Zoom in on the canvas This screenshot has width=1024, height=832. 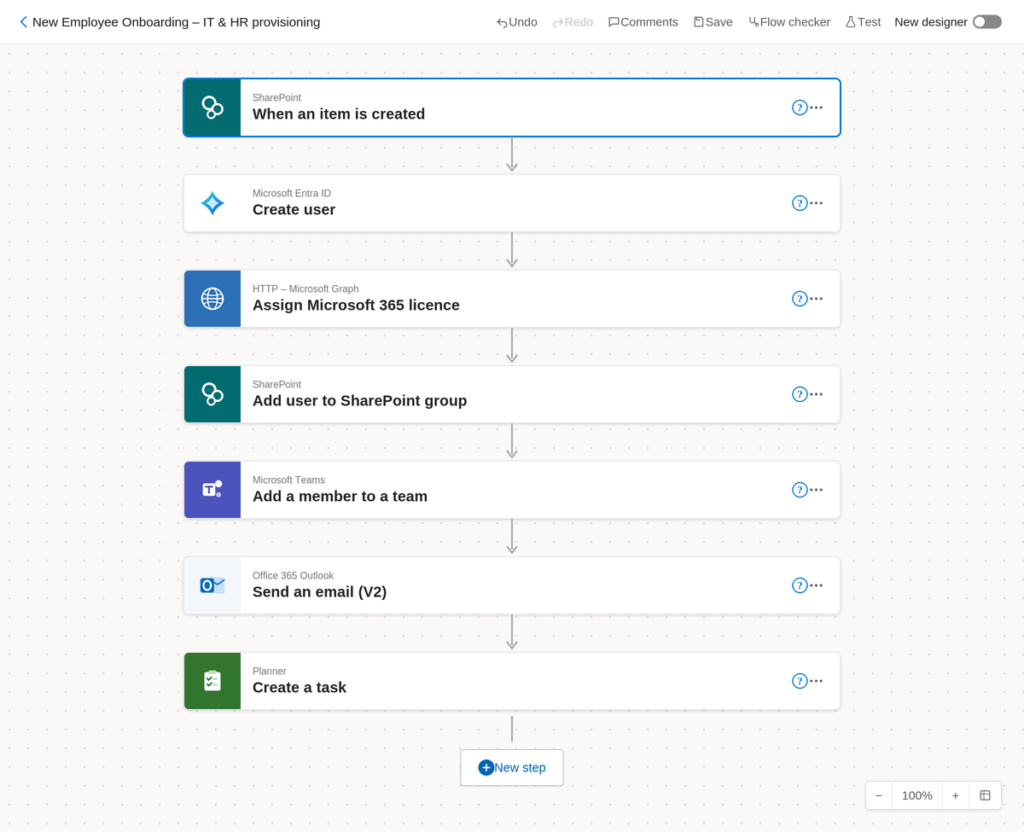(x=955, y=795)
